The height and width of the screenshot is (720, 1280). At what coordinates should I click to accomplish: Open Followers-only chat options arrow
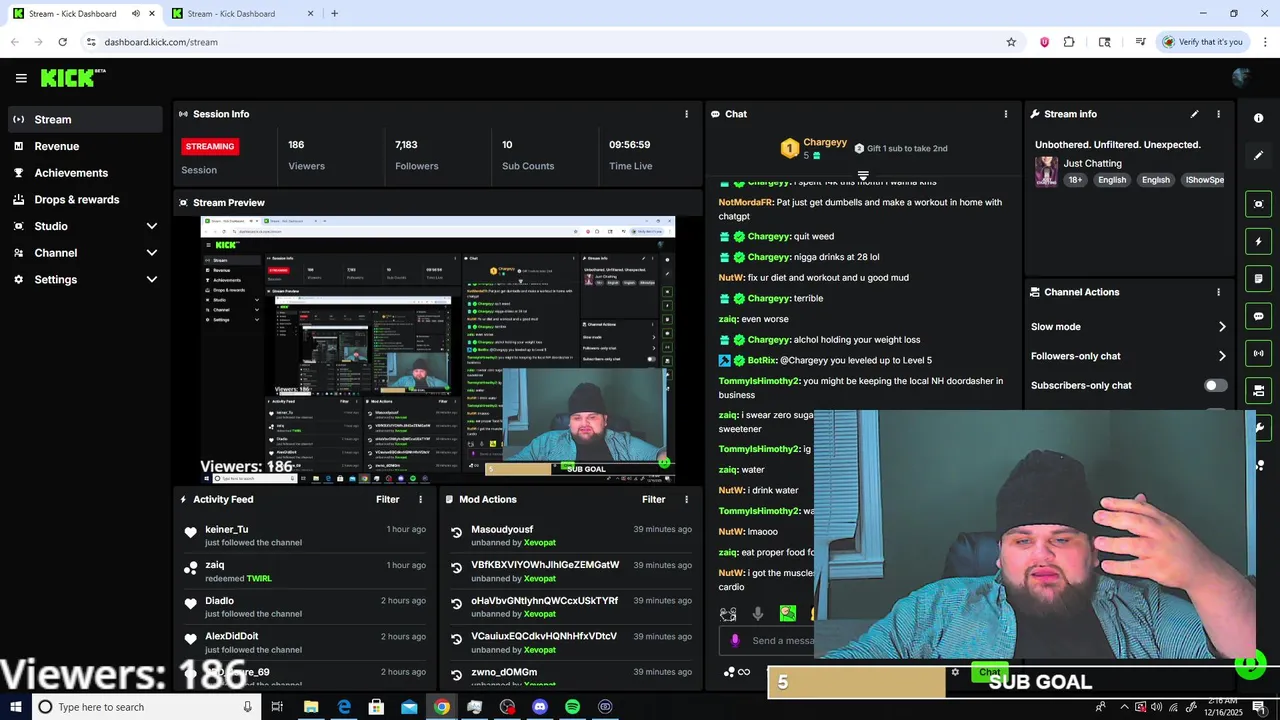point(1222,356)
